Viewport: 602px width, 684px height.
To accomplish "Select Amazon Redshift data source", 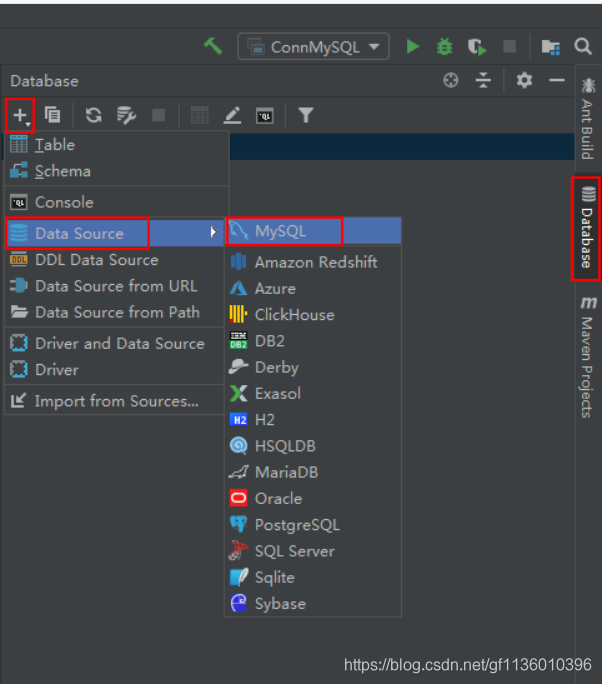I will [313, 262].
